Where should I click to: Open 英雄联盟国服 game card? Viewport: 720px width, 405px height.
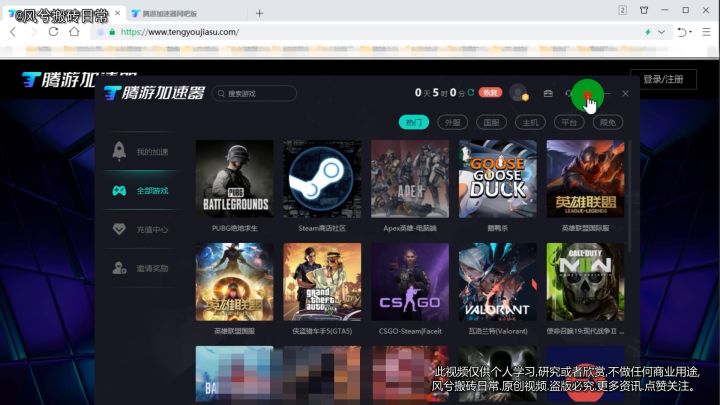234,282
